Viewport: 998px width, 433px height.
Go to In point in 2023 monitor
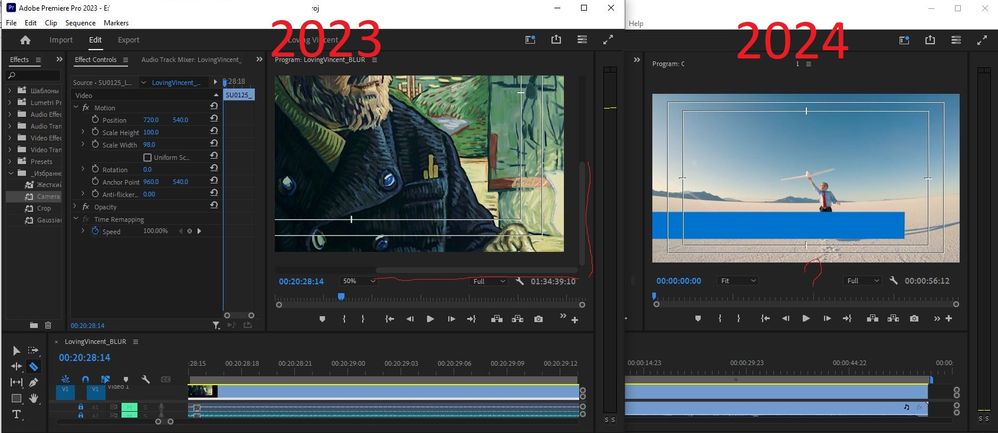coord(390,319)
